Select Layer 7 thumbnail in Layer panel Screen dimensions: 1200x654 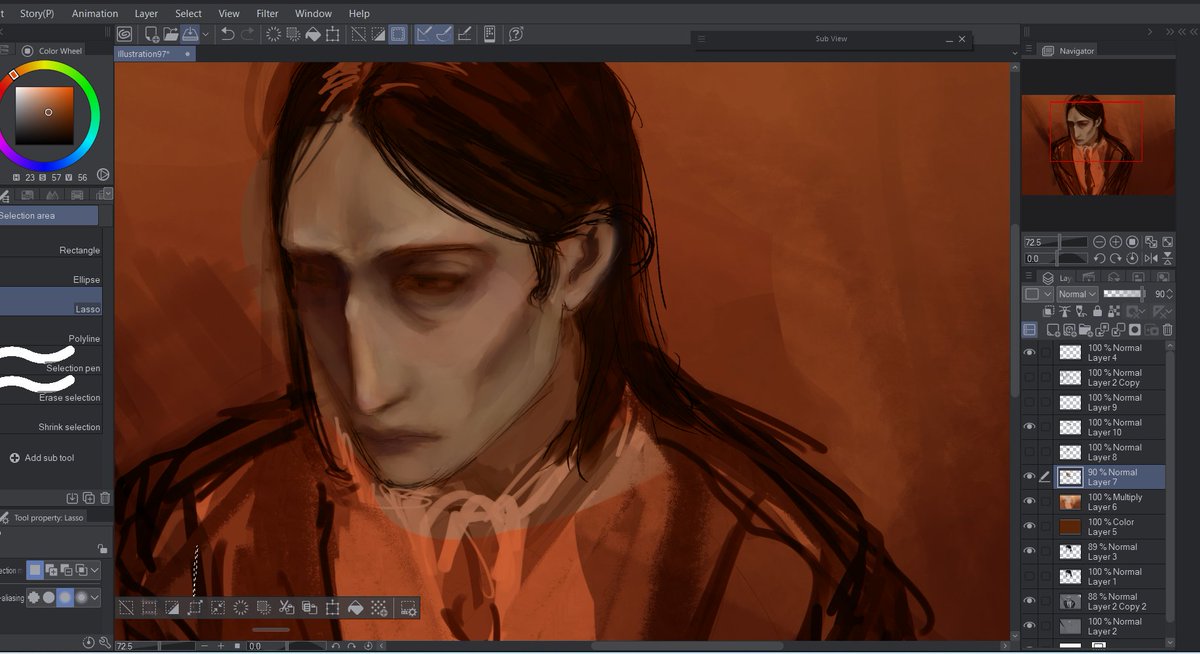pos(1070,477)
